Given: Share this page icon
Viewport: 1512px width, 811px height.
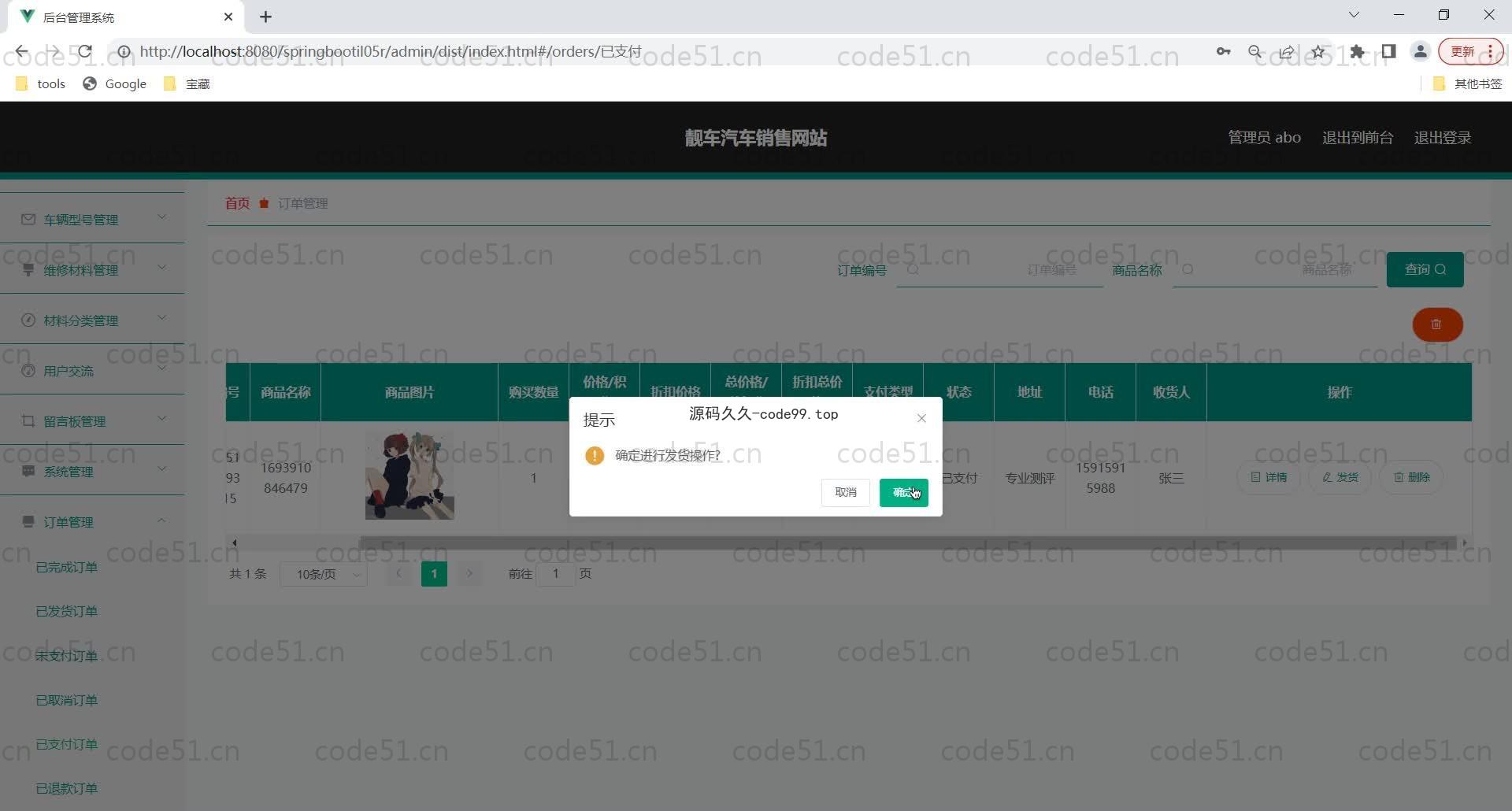Looking at the screenshot, I should pos(1287,51).
